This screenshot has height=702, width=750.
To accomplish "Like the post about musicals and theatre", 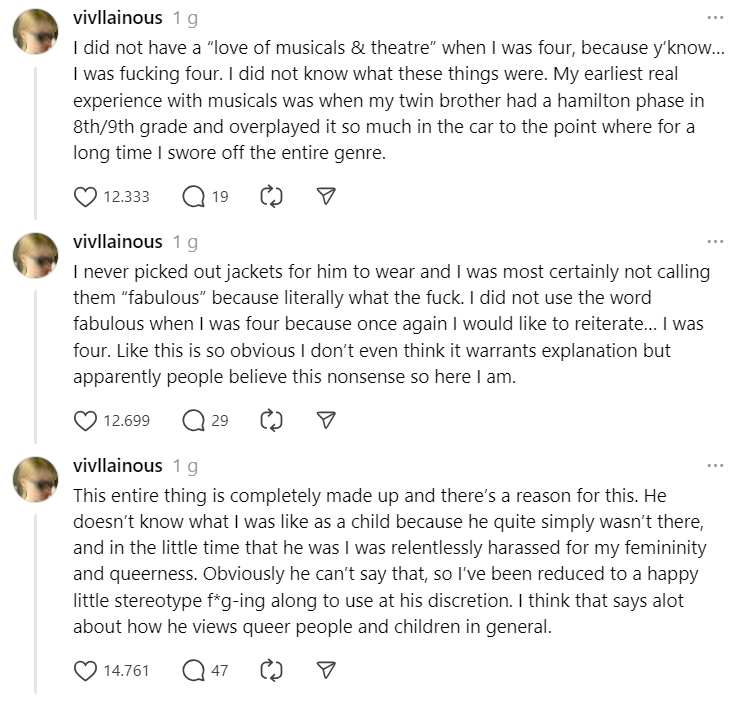I will (85, 197).
